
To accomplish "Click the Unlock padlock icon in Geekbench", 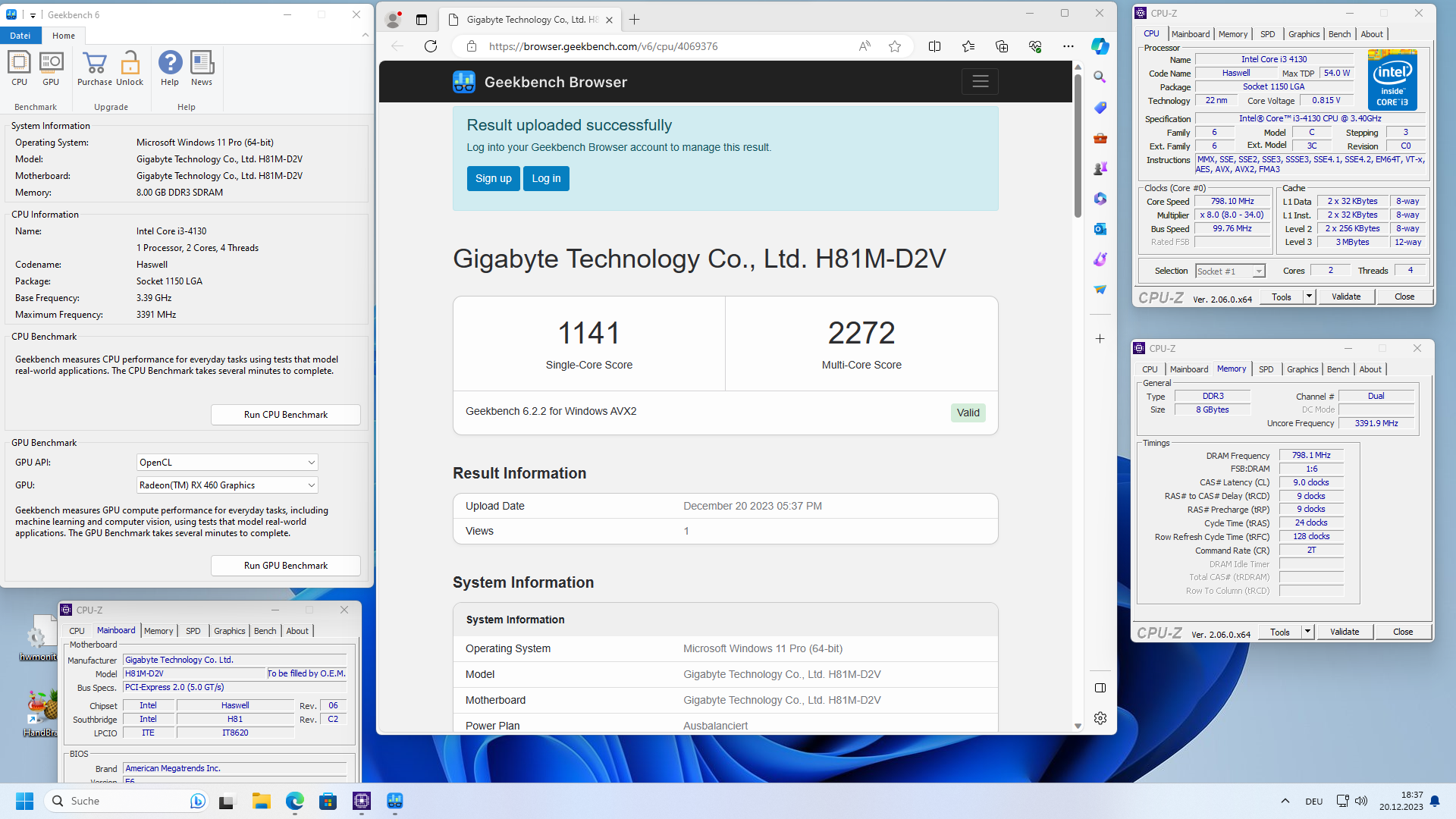I will point(130,68).
